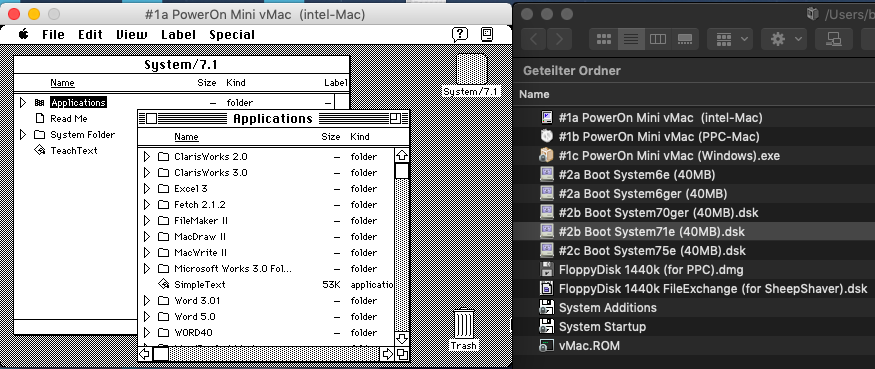This screenshot has height=369, width=875.
Task: Click the Balloon Help question mark icon
Action: pyautogui.click(x=459, y=35)
